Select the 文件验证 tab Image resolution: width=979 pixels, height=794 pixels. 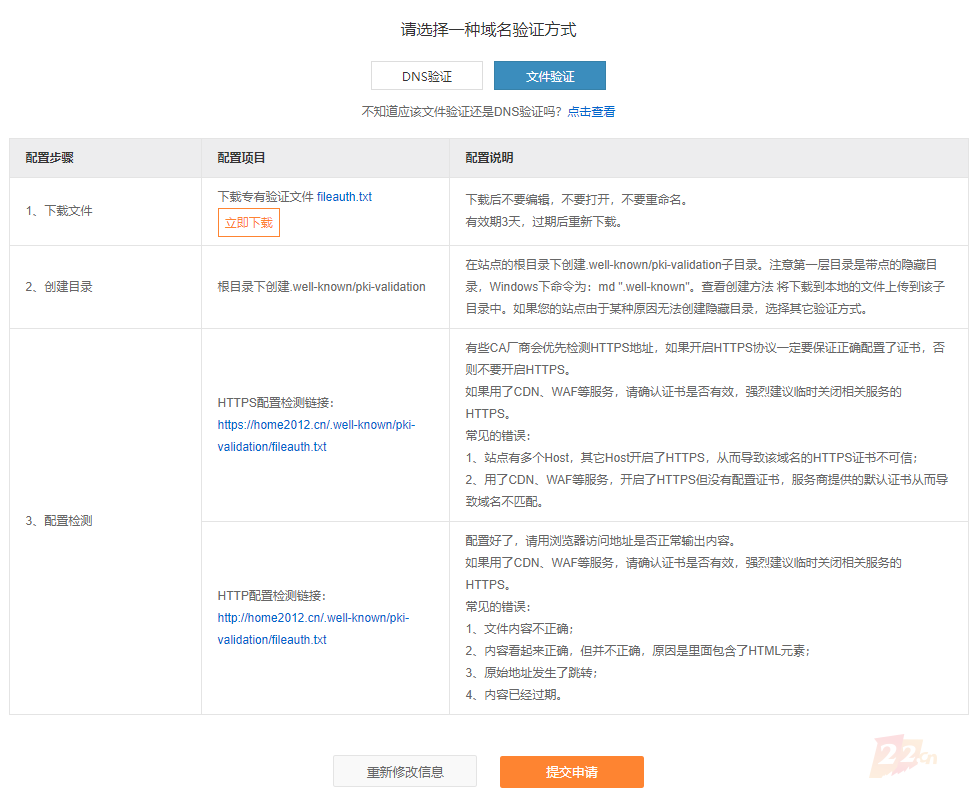tap(549, 76)
